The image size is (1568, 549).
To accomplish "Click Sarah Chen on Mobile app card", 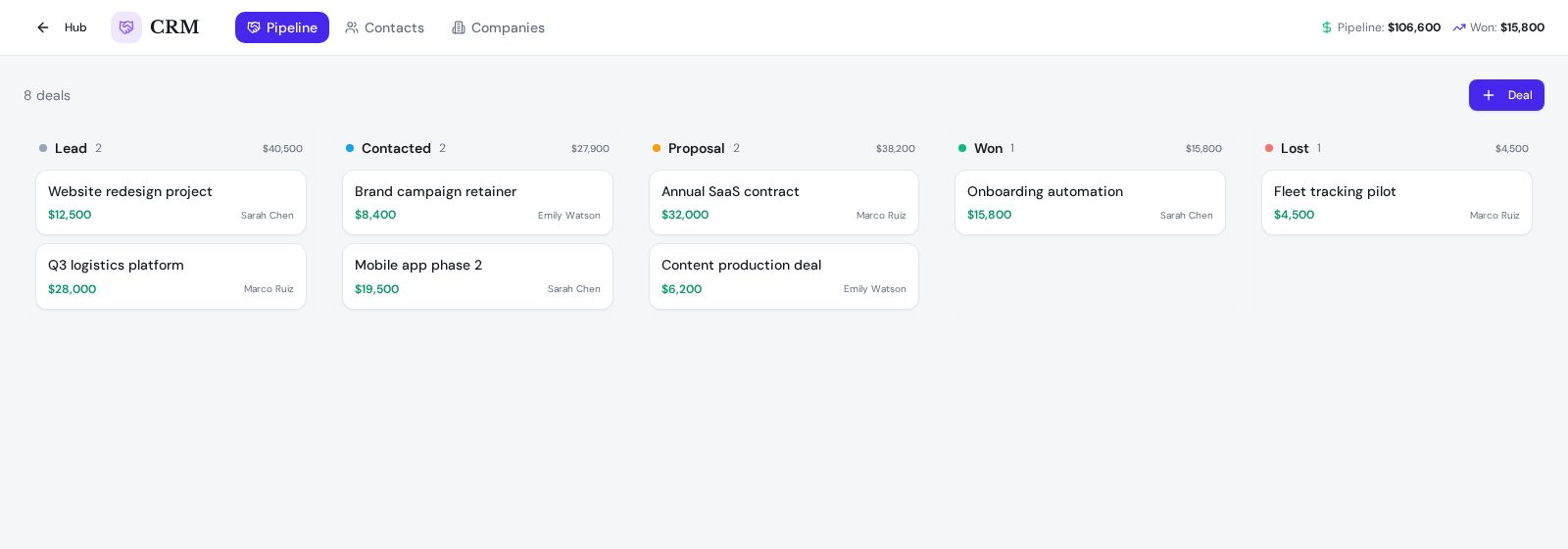I will 574,289.
